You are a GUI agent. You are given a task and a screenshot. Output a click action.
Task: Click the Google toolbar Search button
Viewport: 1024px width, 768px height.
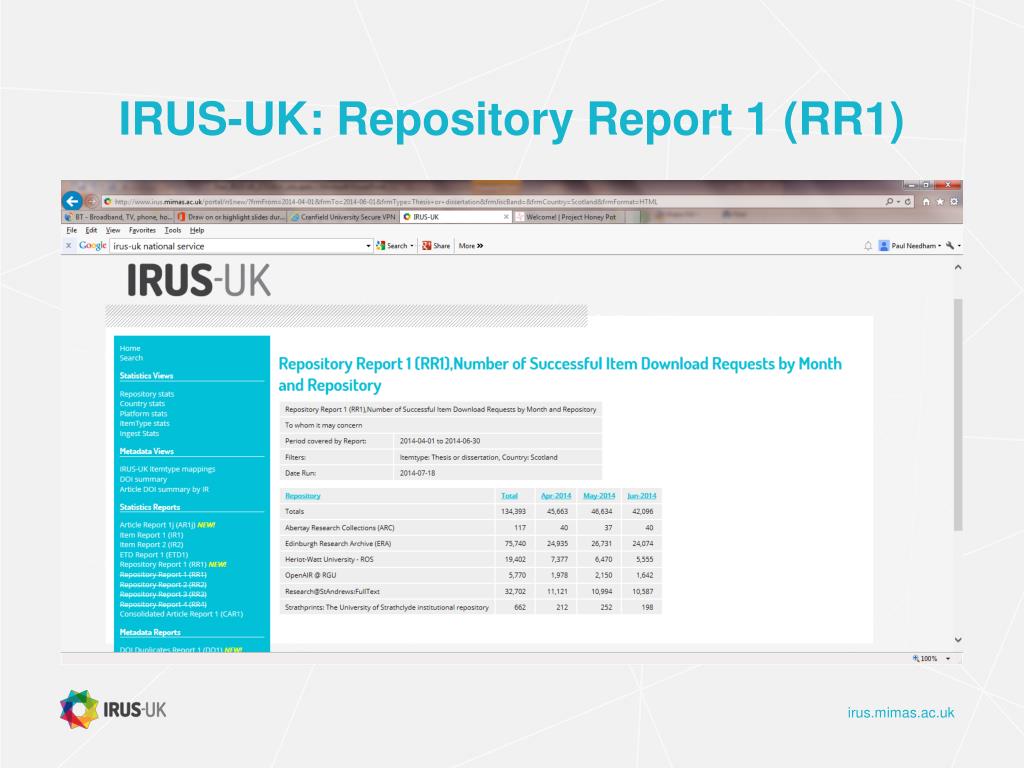click(x=391, y=246)
